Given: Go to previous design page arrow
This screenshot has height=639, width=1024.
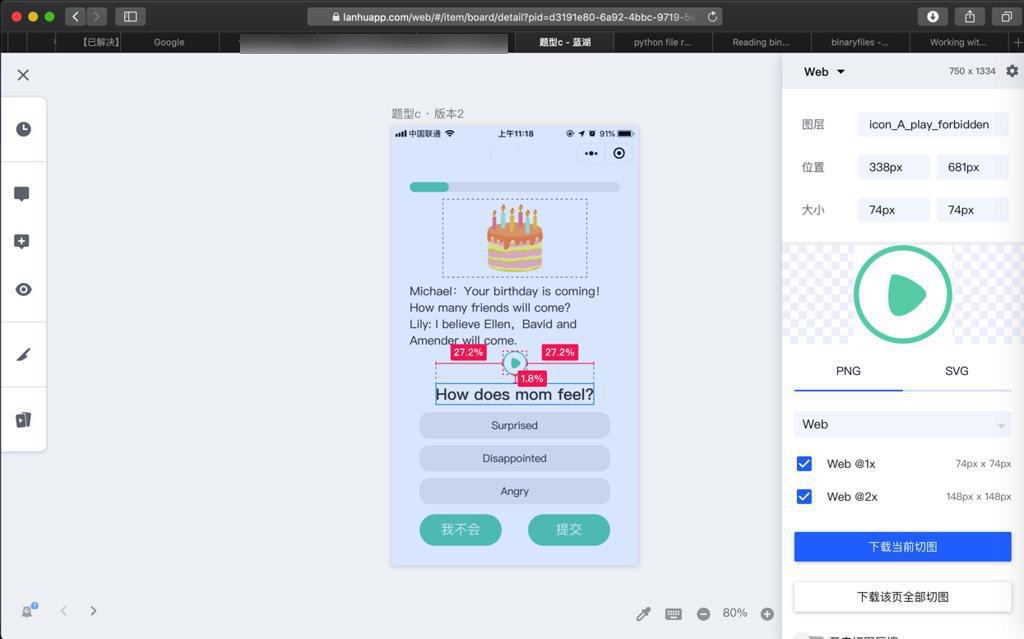Looking at the screenshot, I should tap(63, 611).
